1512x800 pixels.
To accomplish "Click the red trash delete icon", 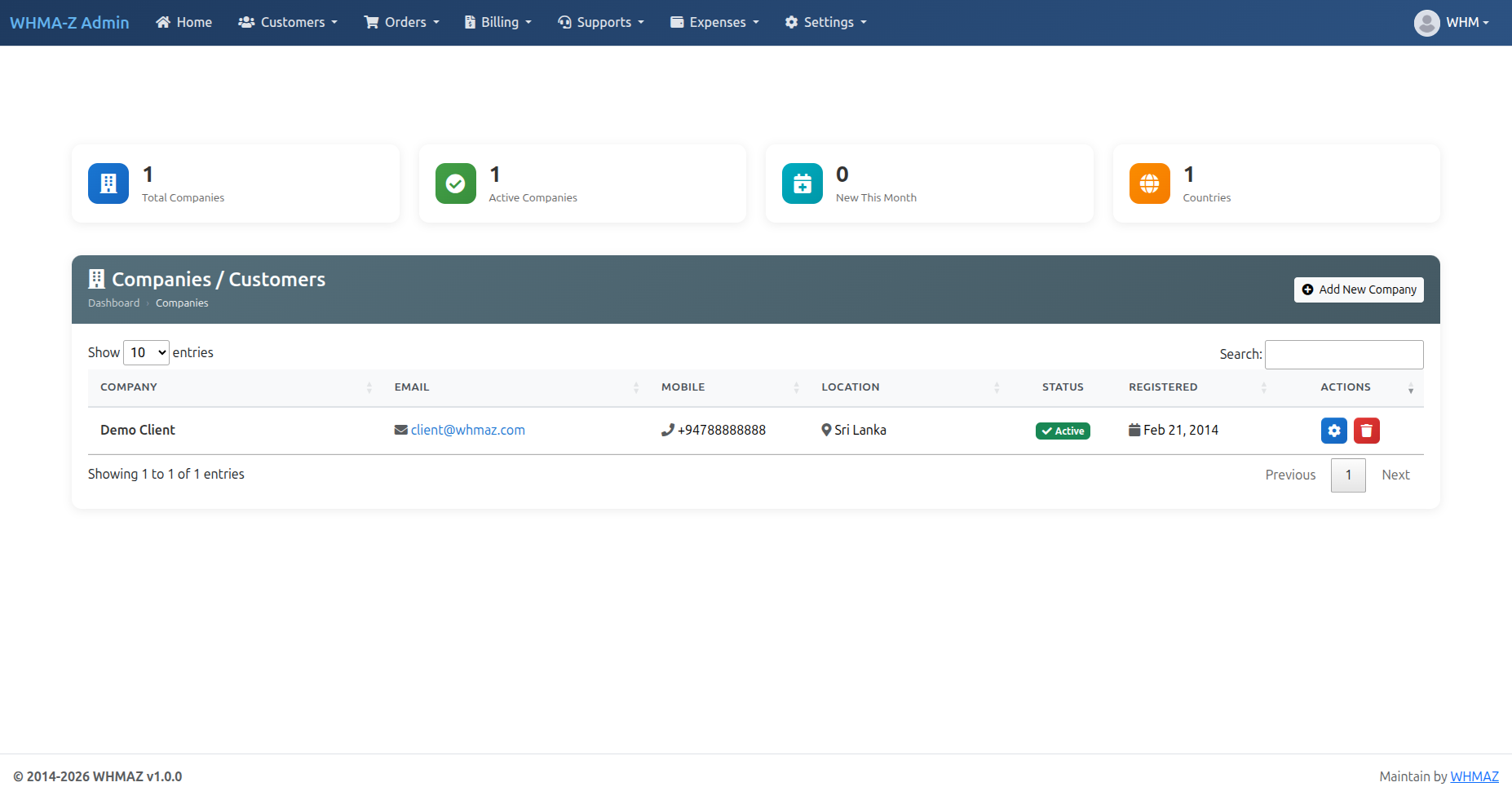I will point(1366,431).
